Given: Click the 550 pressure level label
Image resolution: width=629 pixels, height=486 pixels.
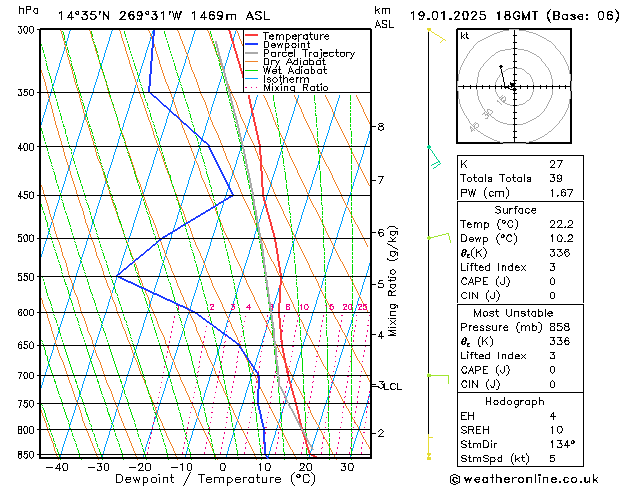Looking at the screenshot, I should point(28,277).
